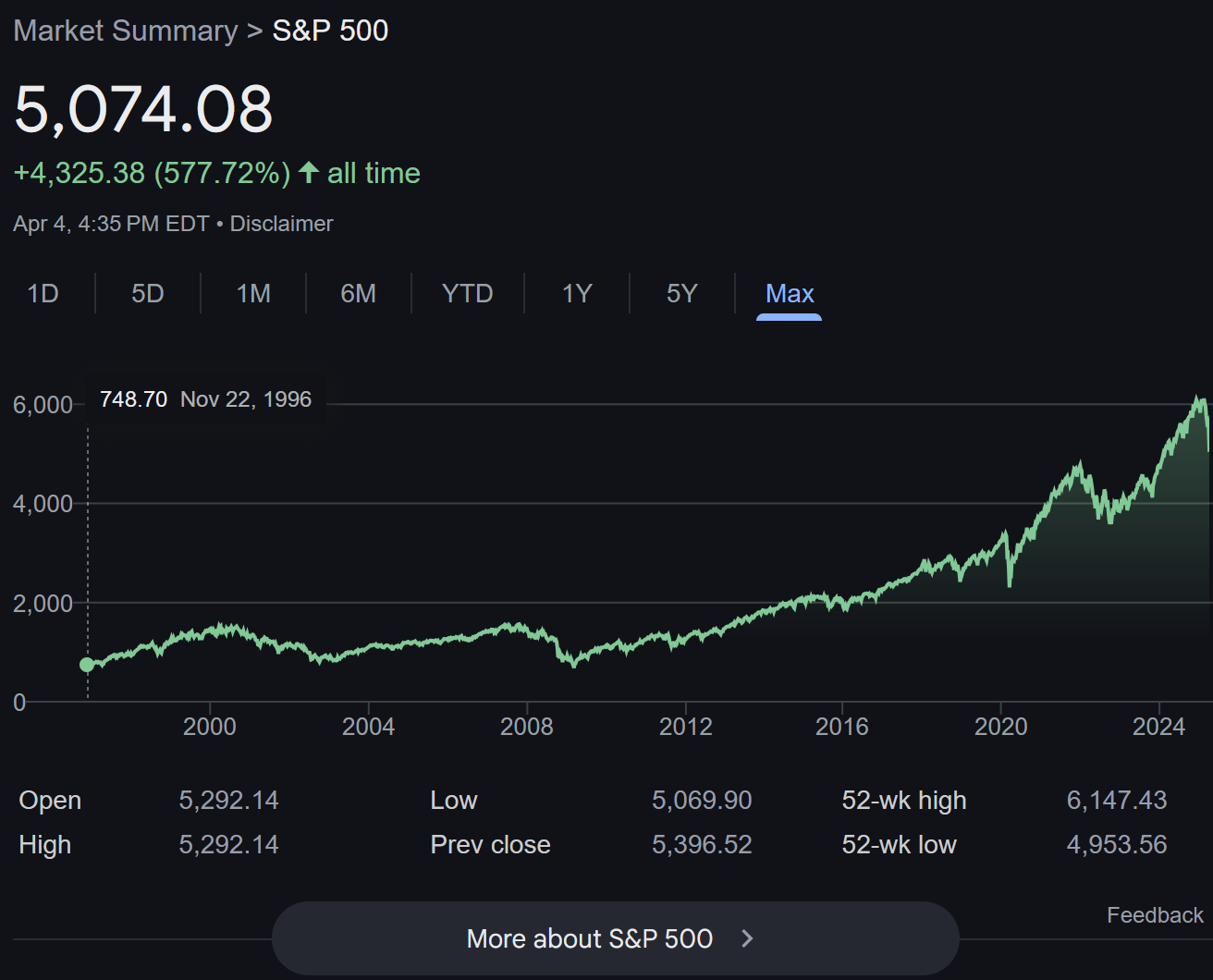
Task: Click the High value 5,292.14
Action: [x=228, y=845]
